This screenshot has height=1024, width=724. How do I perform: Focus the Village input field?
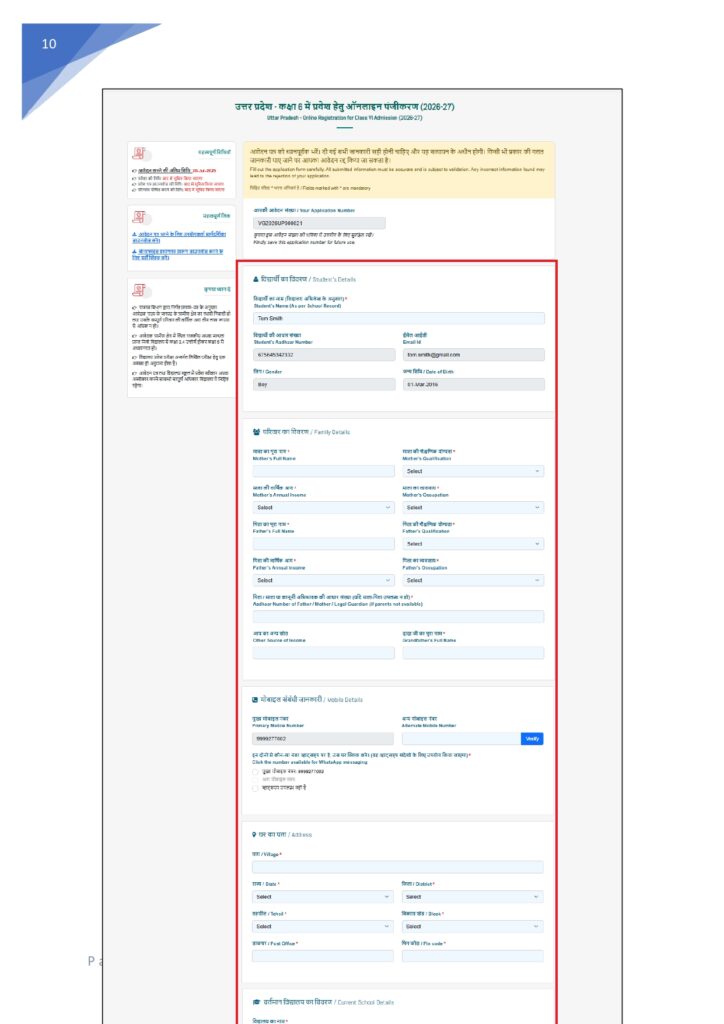click(x=398, y=867)
